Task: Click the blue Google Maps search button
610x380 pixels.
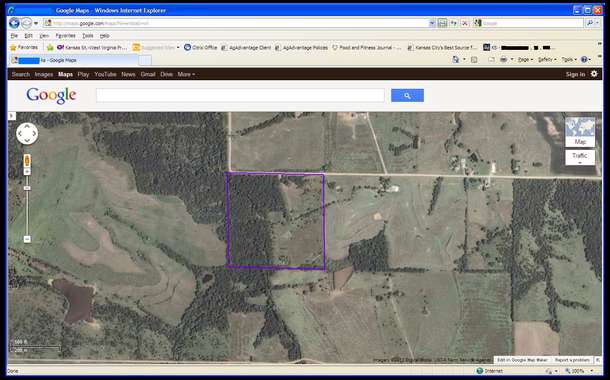Action: pos(407,95)
